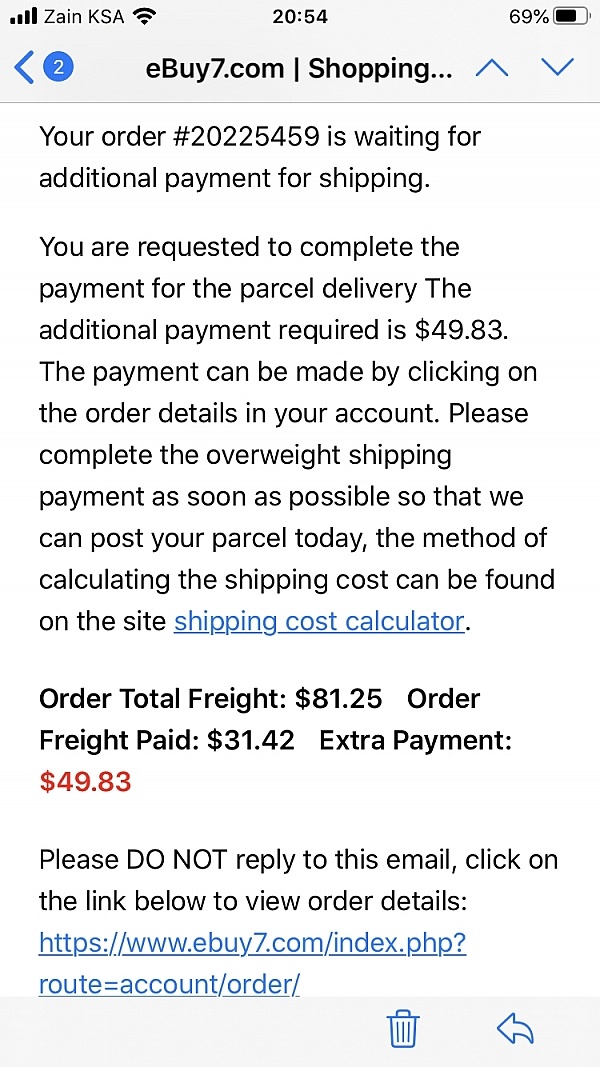Tap the Please DO NOT reply sentence
600x1067 pixels.
[x=298, y=860]
